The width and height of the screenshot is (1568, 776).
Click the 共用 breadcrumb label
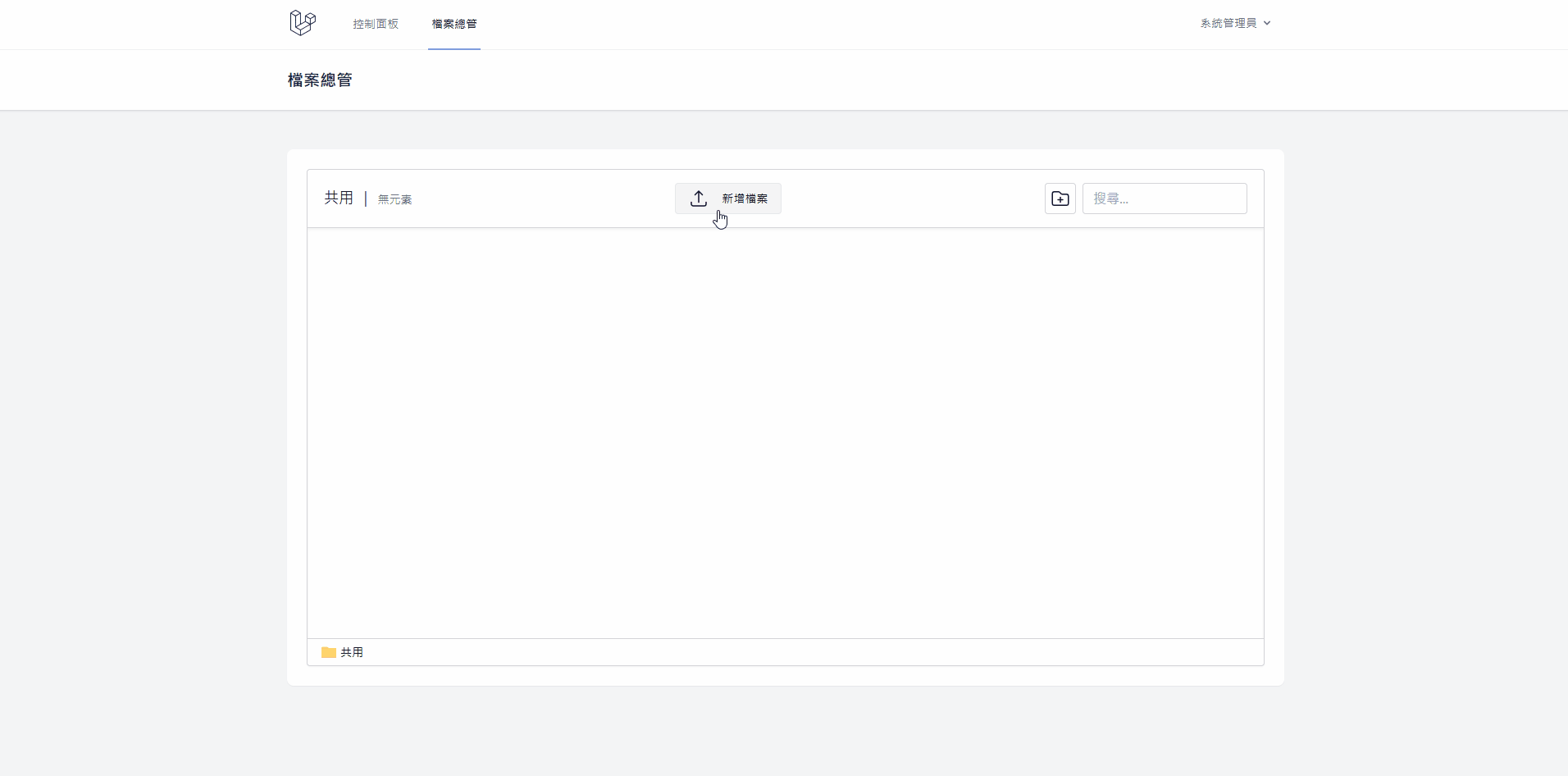click(338, 198)
